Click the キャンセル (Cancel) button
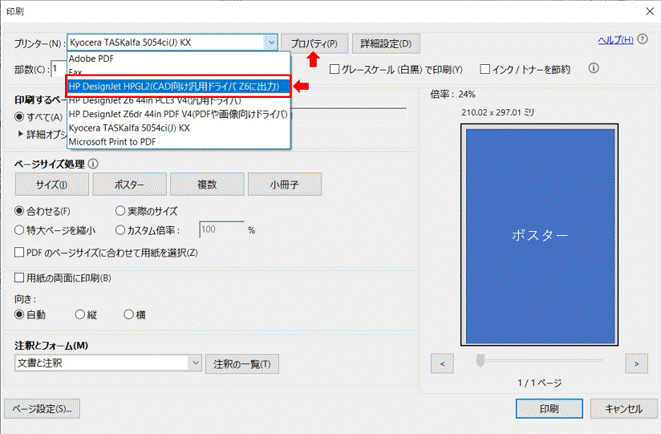The height and width of the screenshot is (434, 661). coord(623,409)
